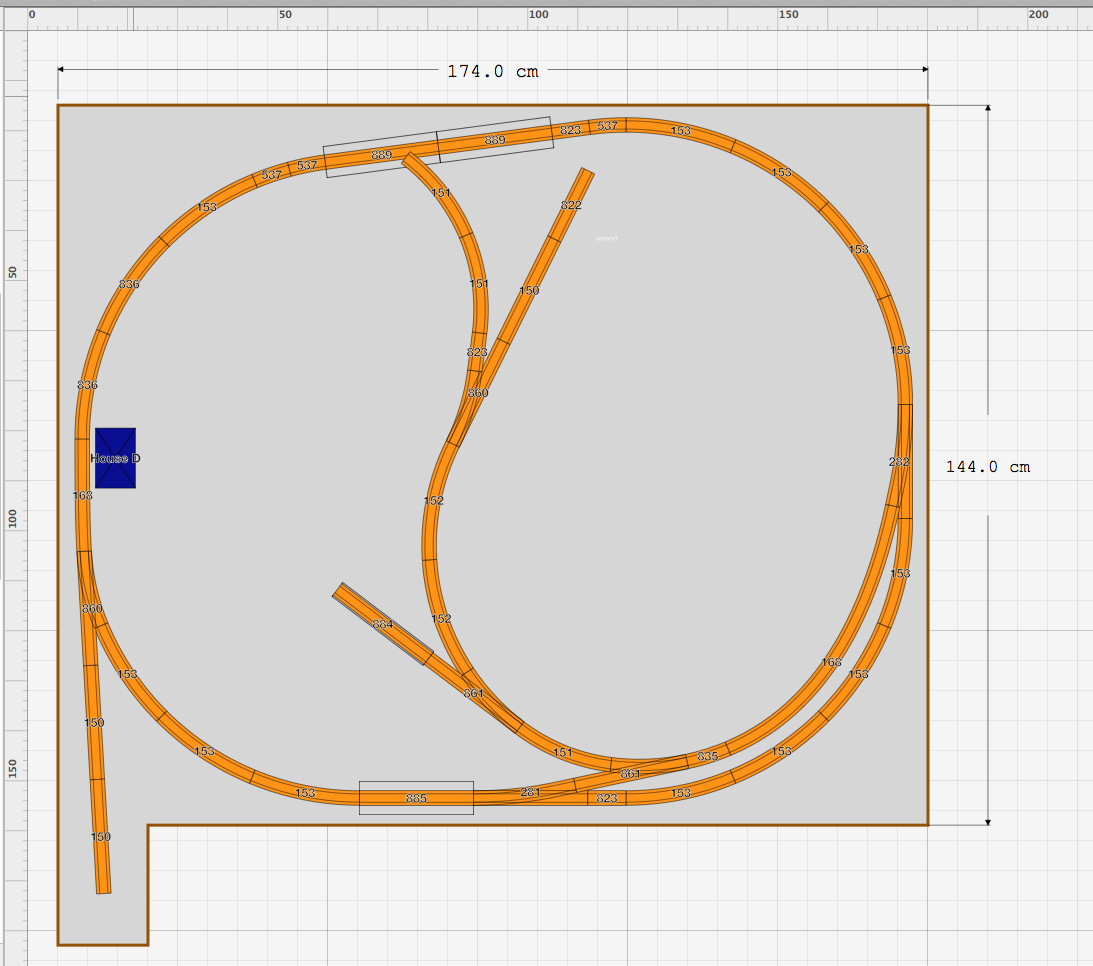Screen dimensions: 1093x966
Task: Click the caneryT text label
Action: click(x=606, y=239)
